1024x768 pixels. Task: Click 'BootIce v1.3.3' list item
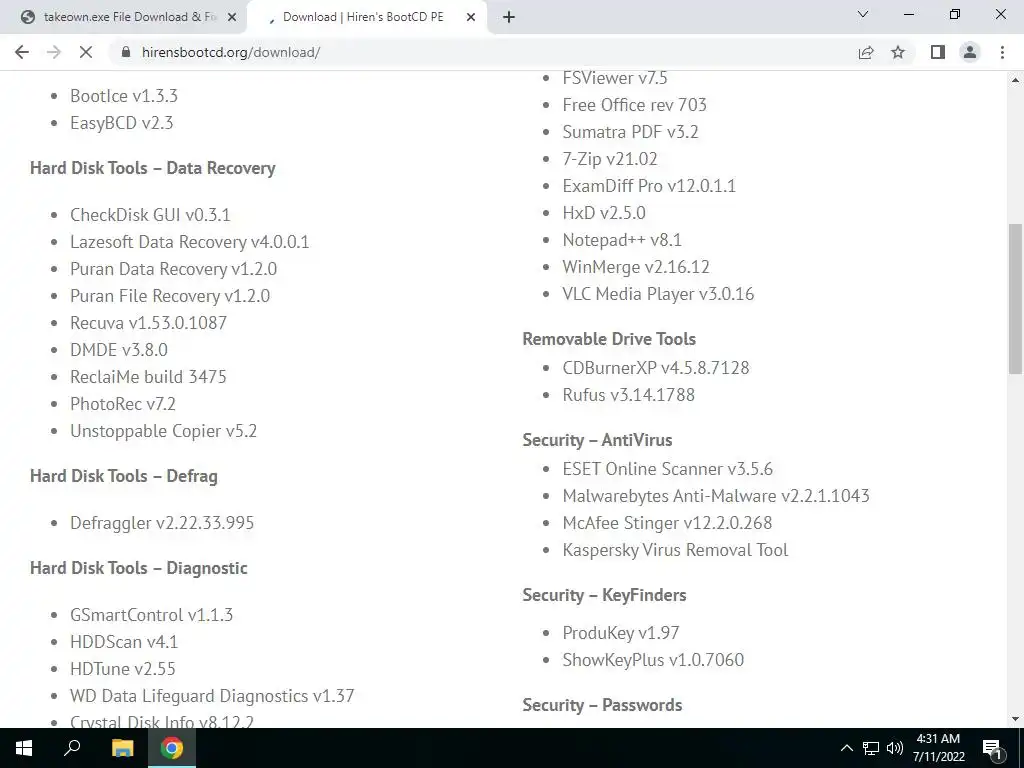[124, 96]
